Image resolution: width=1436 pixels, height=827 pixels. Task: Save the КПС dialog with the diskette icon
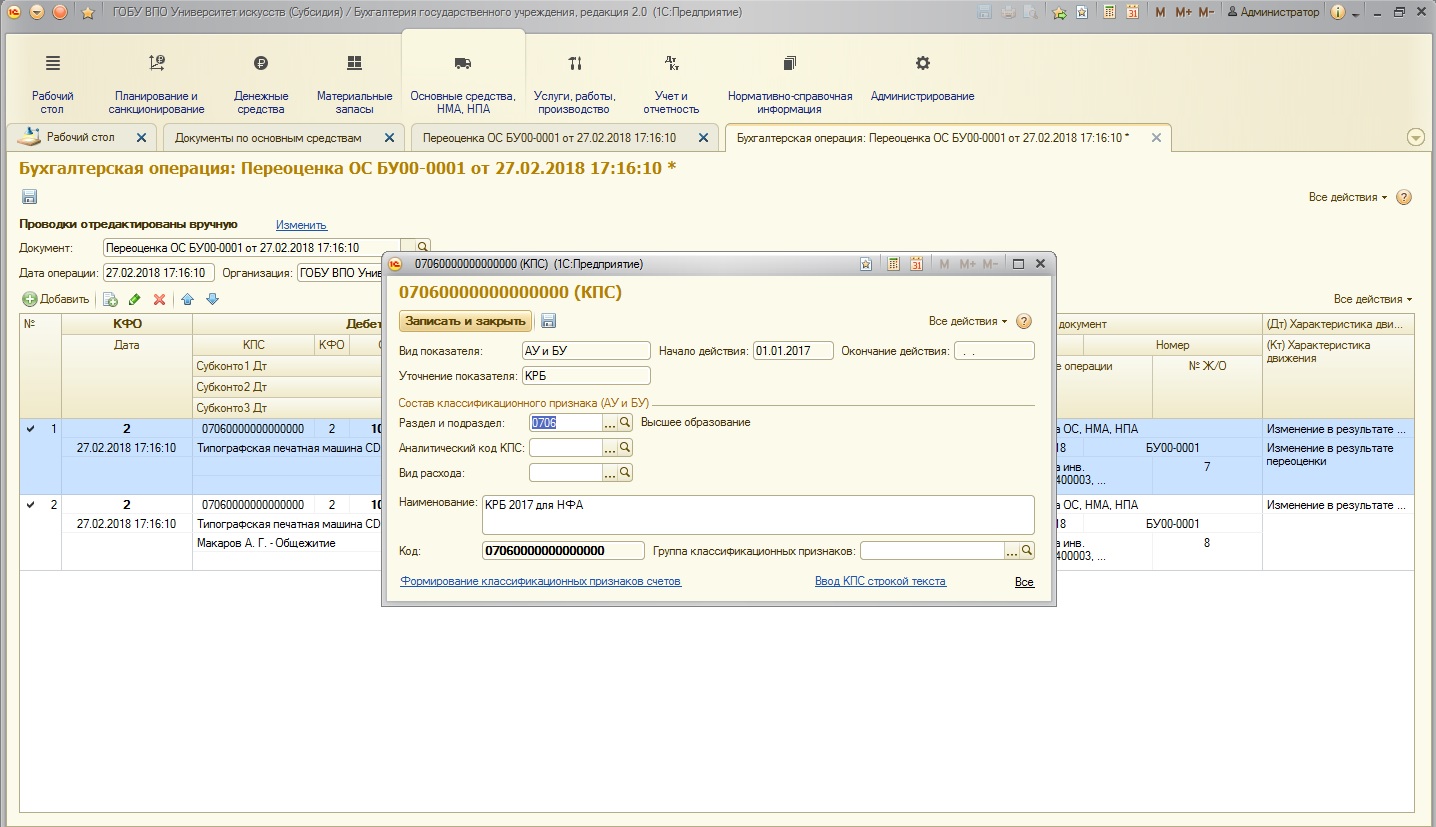click(548, 321)
